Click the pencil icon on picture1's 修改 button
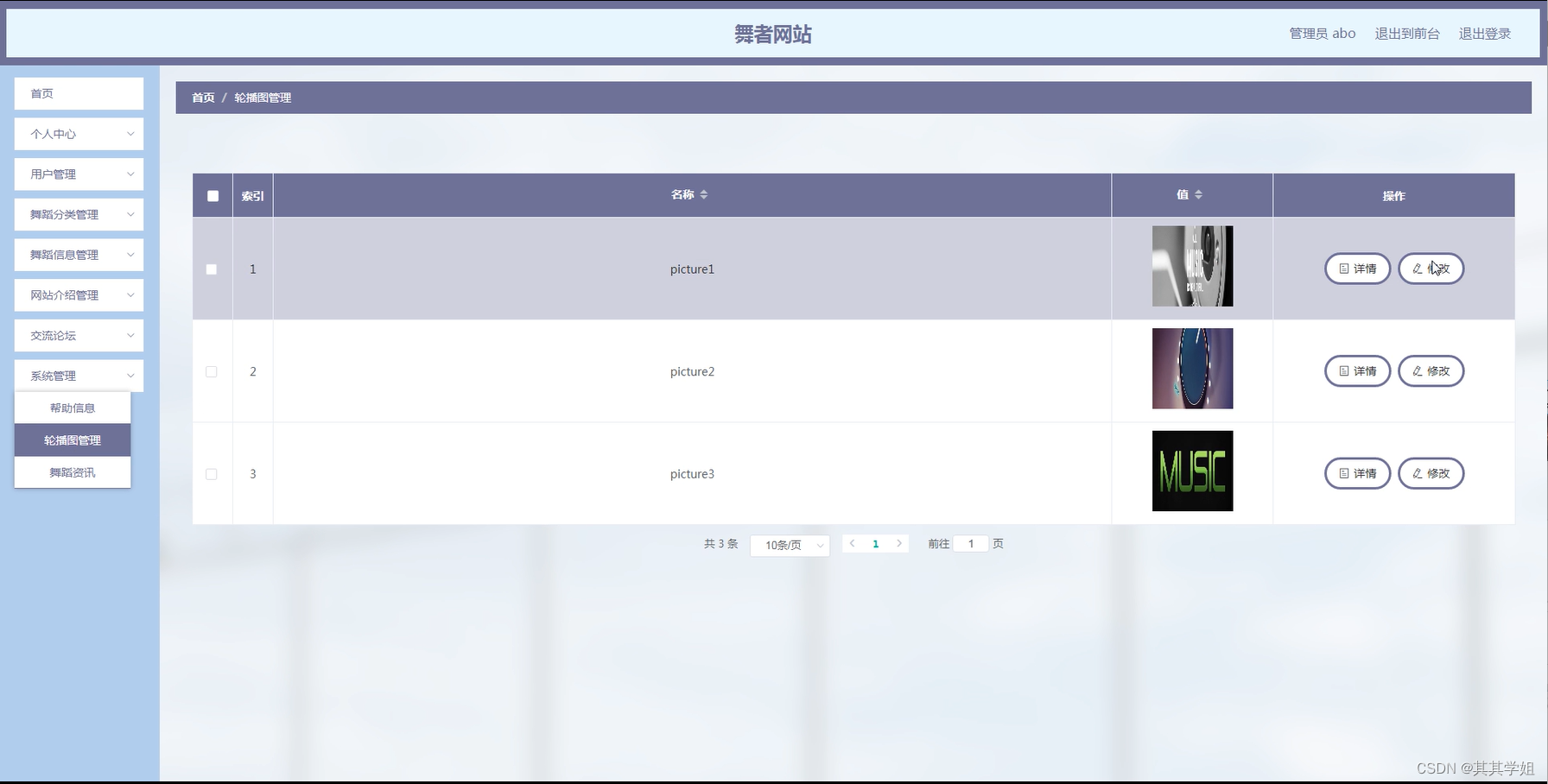Screen dimensions: 1548x784 tap(1417, 269)
